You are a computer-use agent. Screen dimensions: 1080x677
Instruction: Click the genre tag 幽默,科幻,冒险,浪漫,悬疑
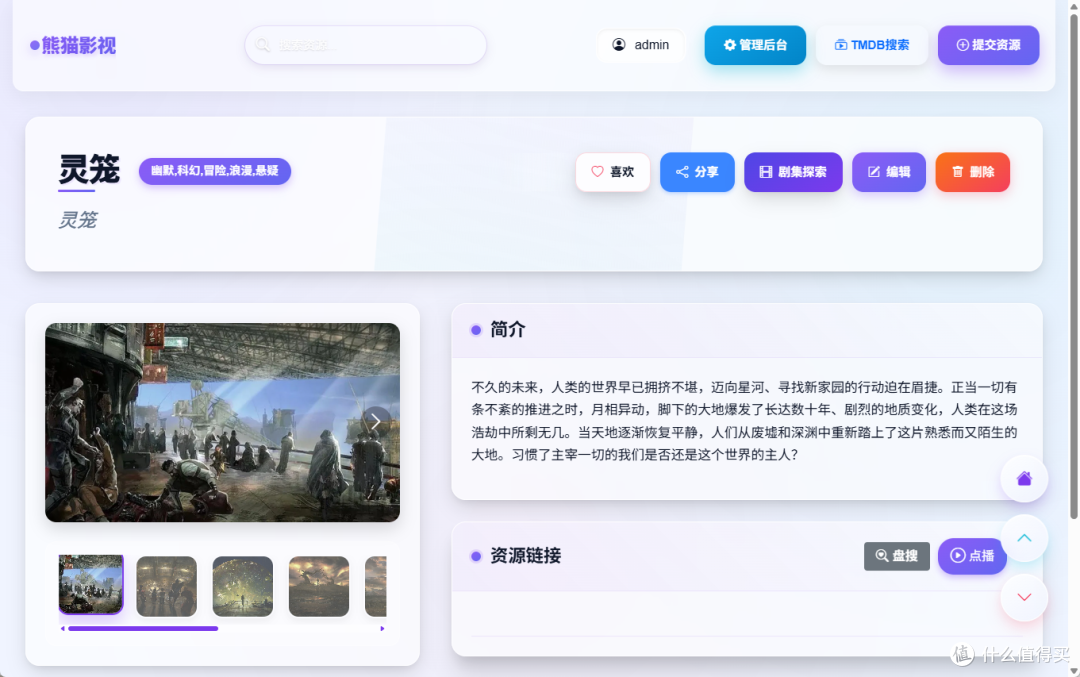215,171
